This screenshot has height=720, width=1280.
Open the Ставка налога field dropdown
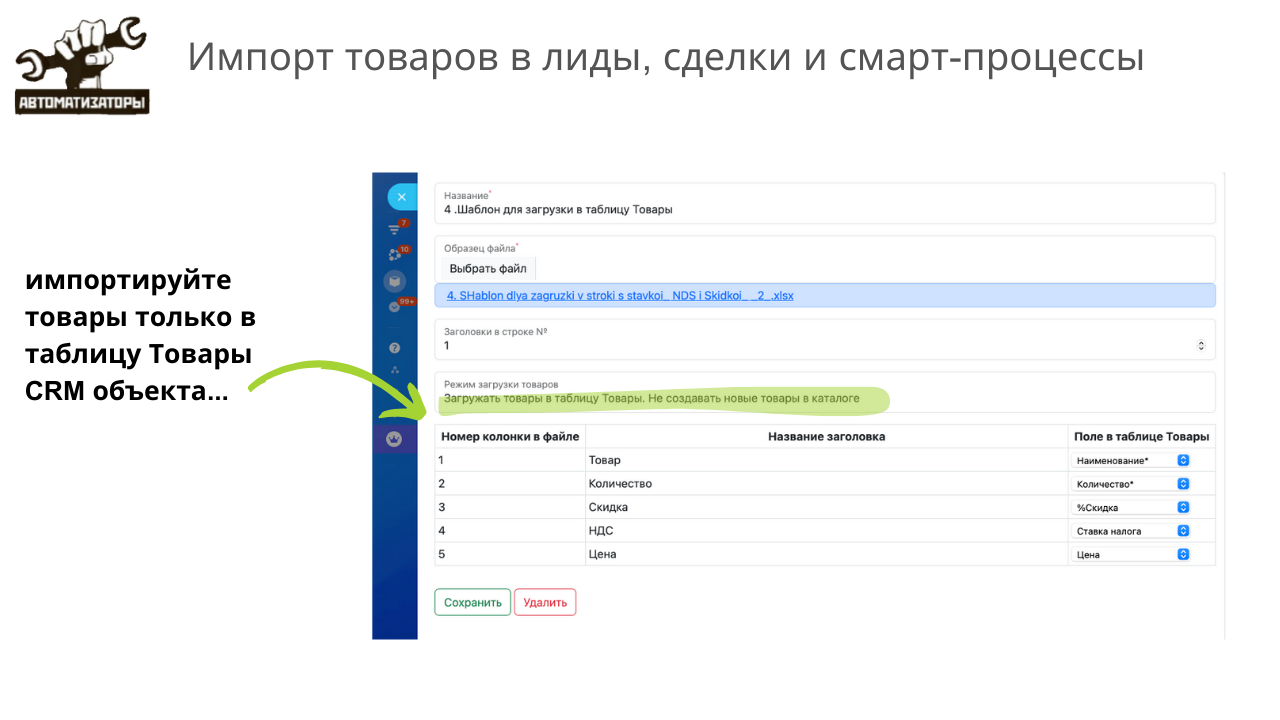tap(1131, 531)
